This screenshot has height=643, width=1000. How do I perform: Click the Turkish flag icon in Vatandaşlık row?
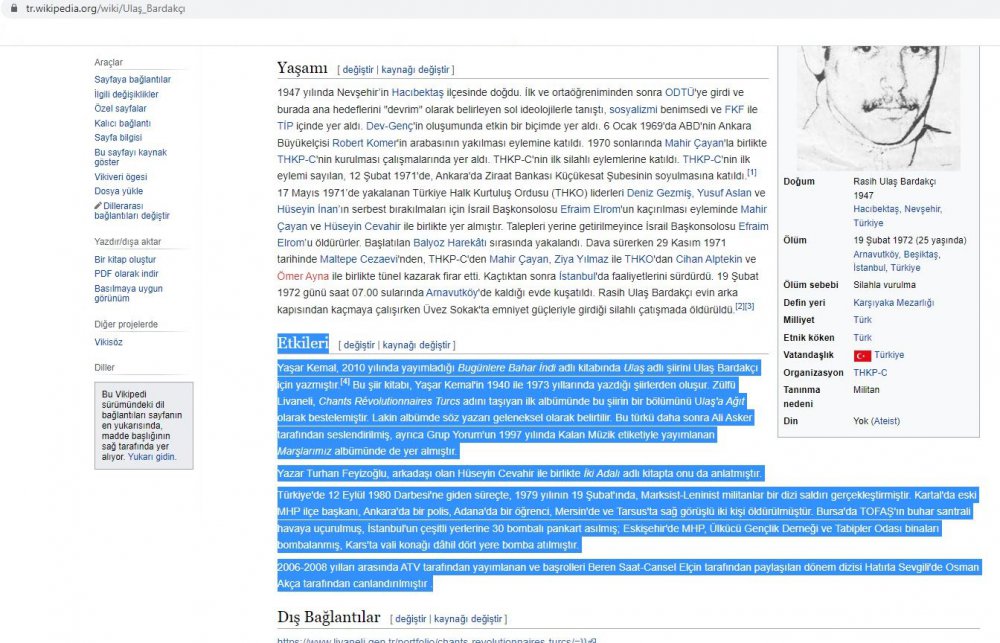862,355
